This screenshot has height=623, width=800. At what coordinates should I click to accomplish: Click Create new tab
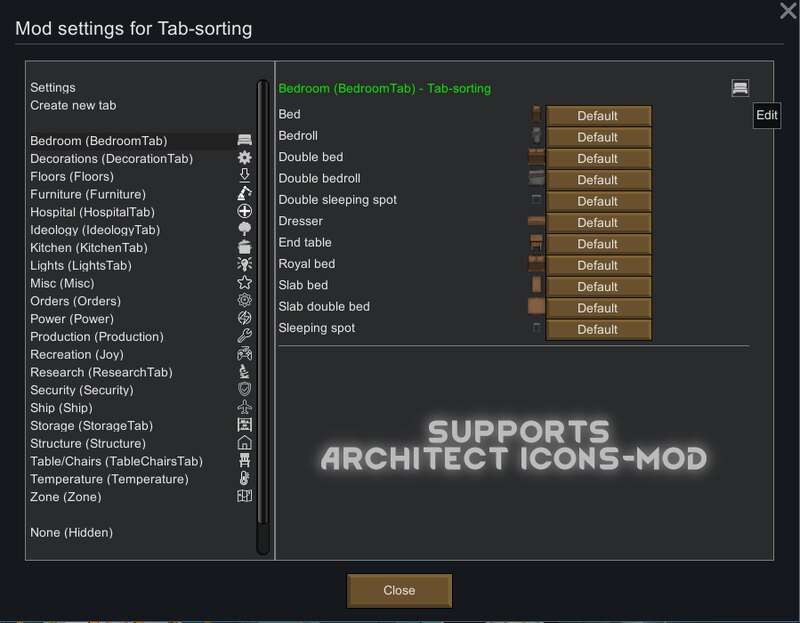tap(73, 105)
